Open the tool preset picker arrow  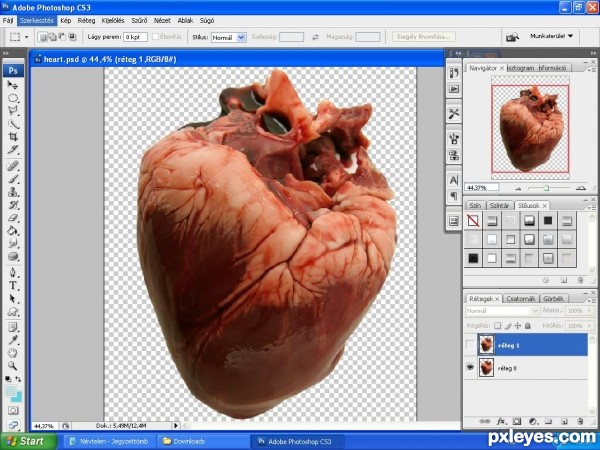(x=26, y=37)
